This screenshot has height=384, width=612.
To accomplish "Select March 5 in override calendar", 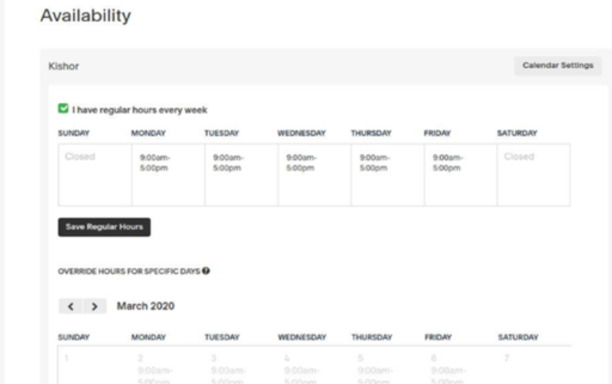I will (x=388, y=365).
